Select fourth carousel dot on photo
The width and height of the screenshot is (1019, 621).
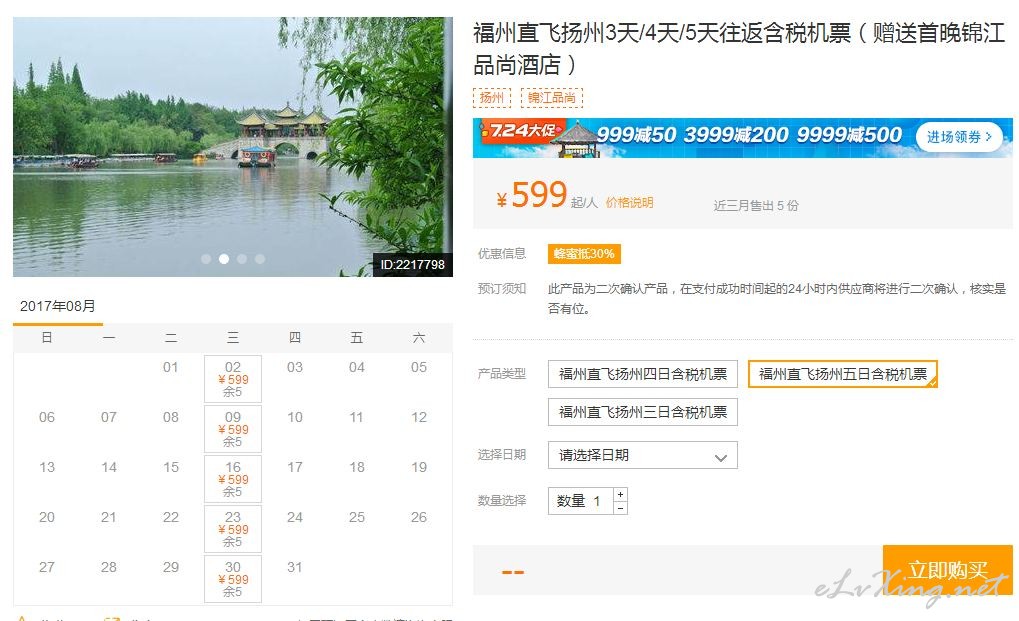[260, 259]
